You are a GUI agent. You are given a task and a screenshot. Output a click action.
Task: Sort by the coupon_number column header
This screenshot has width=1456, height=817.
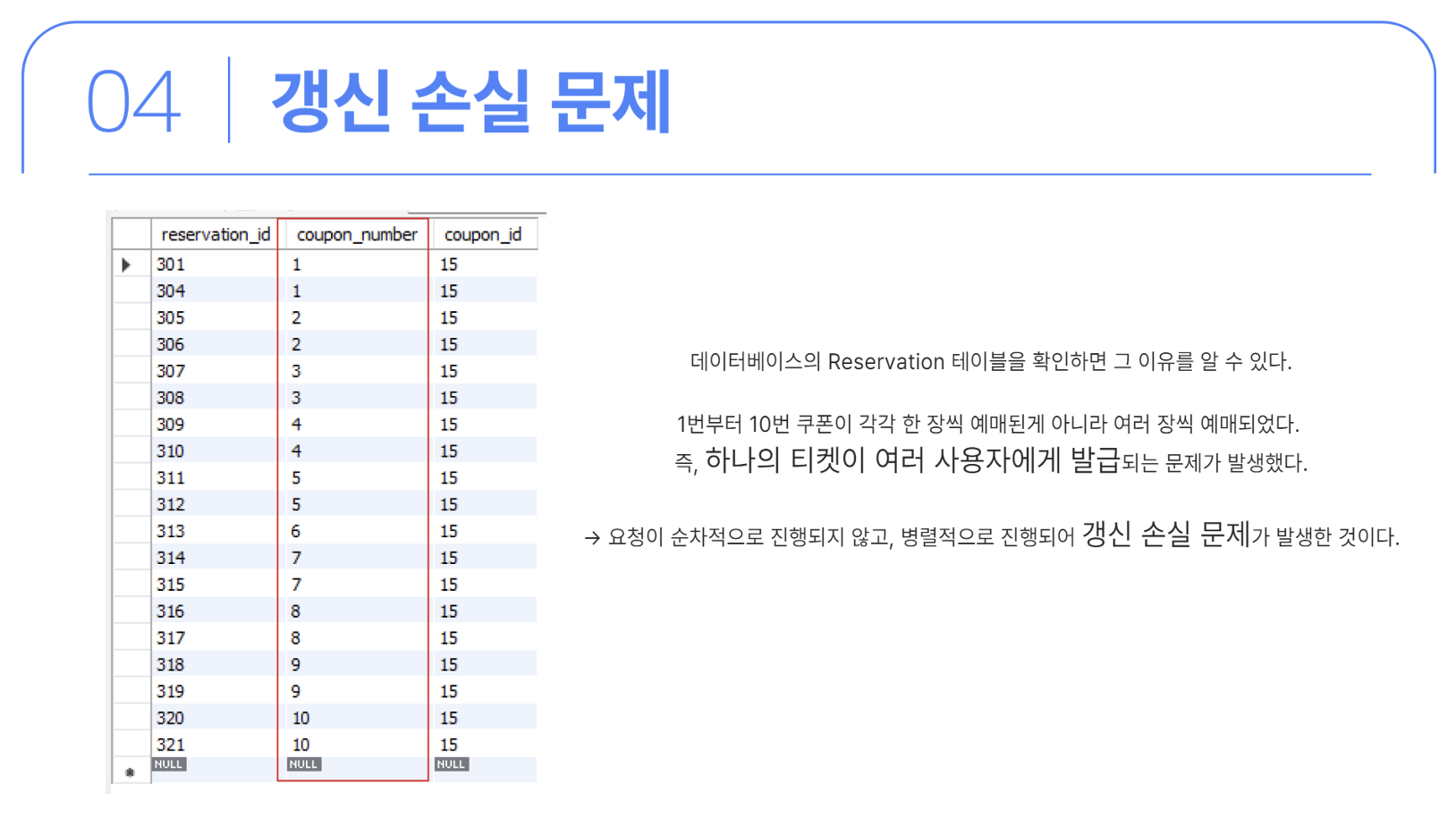356,234
